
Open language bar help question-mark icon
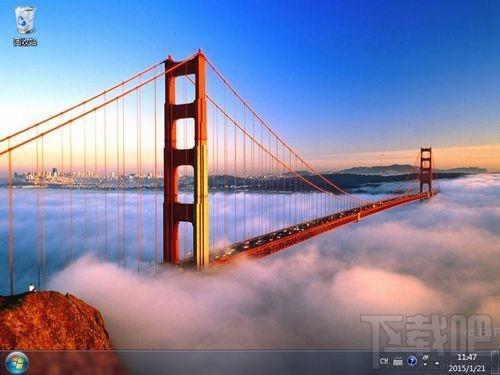(x=412, y=361)
